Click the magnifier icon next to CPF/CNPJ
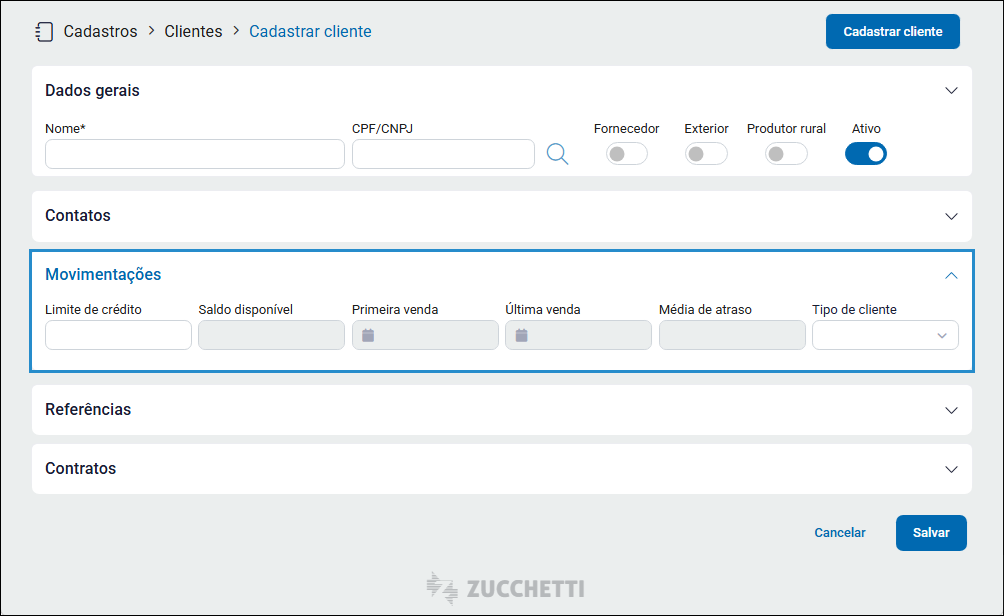 [x=557, y=154]
